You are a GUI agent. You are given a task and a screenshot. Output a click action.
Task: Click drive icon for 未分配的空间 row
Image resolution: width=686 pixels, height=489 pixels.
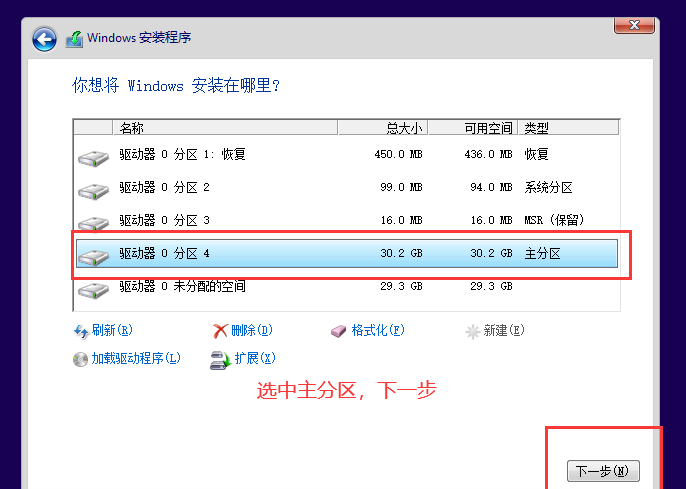pos(94,290)
